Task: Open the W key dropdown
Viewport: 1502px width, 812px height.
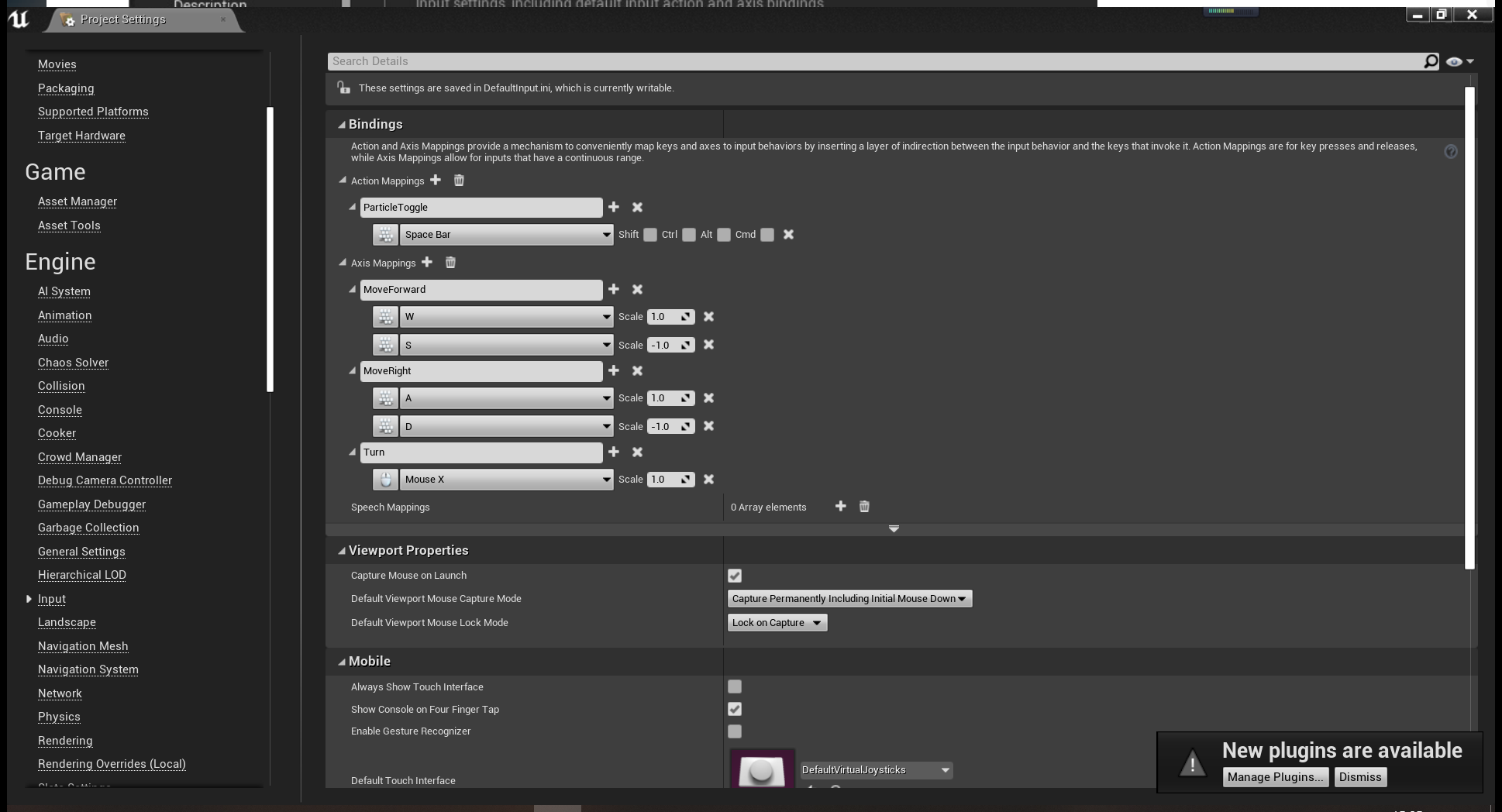Action: tap(507, 317)
